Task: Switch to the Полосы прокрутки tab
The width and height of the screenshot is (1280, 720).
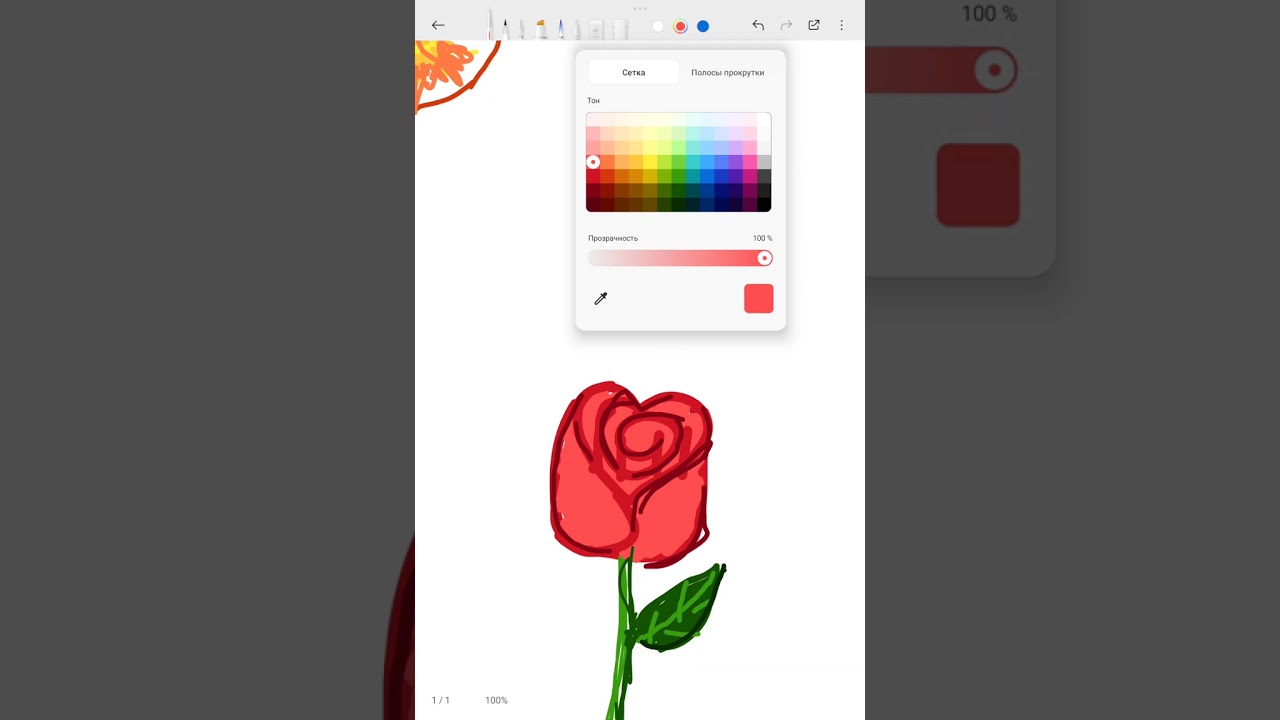Action: pos(727,72)
